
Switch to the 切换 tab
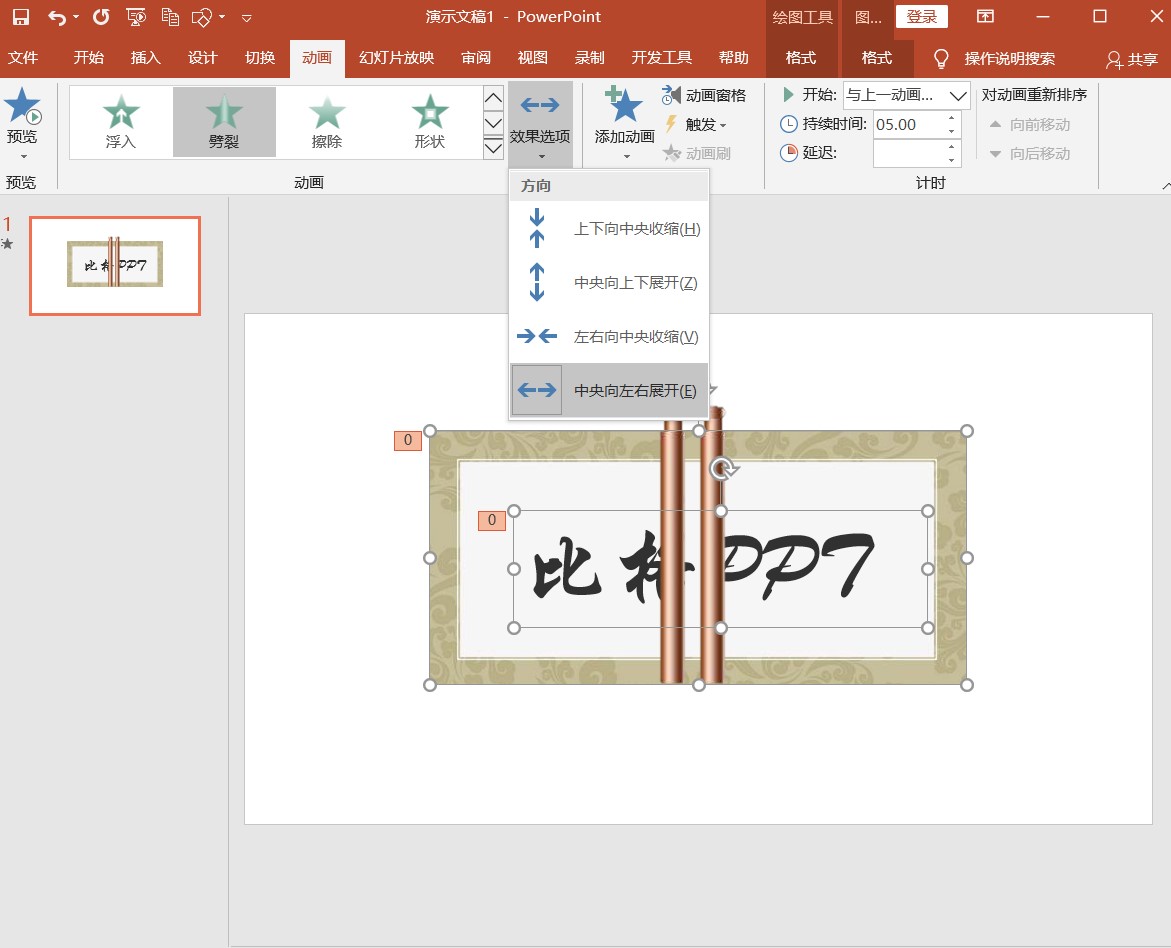pos(260,58)
